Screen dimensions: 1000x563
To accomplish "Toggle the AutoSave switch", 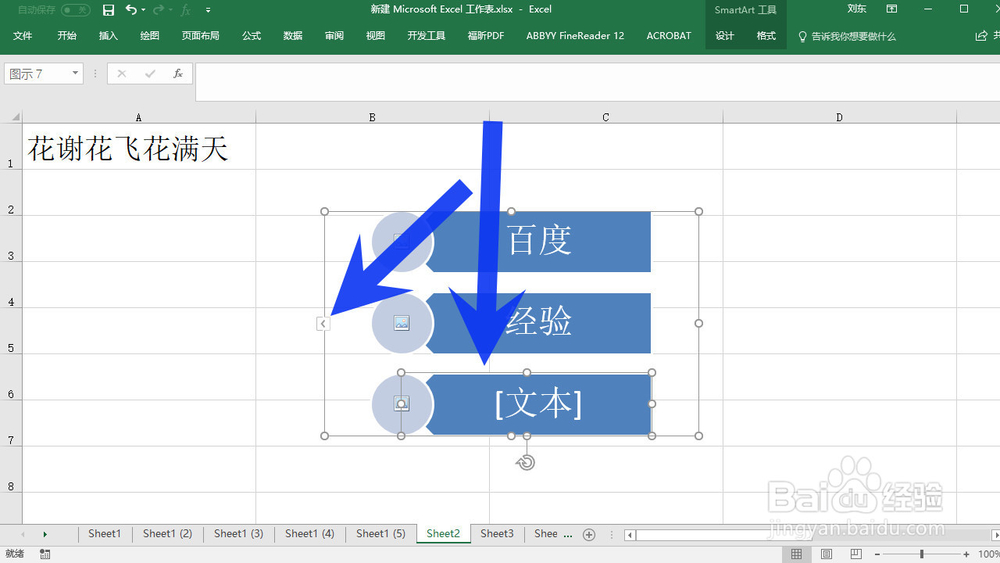I will tap(76, 10).
